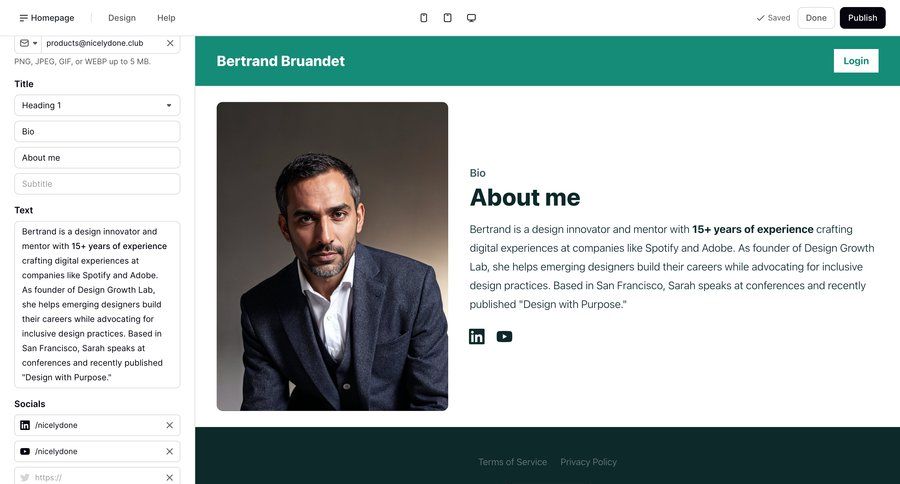Screen dimensions: 900x484
Task: Click the YouTube icon in the page preview
Action: 504,337
